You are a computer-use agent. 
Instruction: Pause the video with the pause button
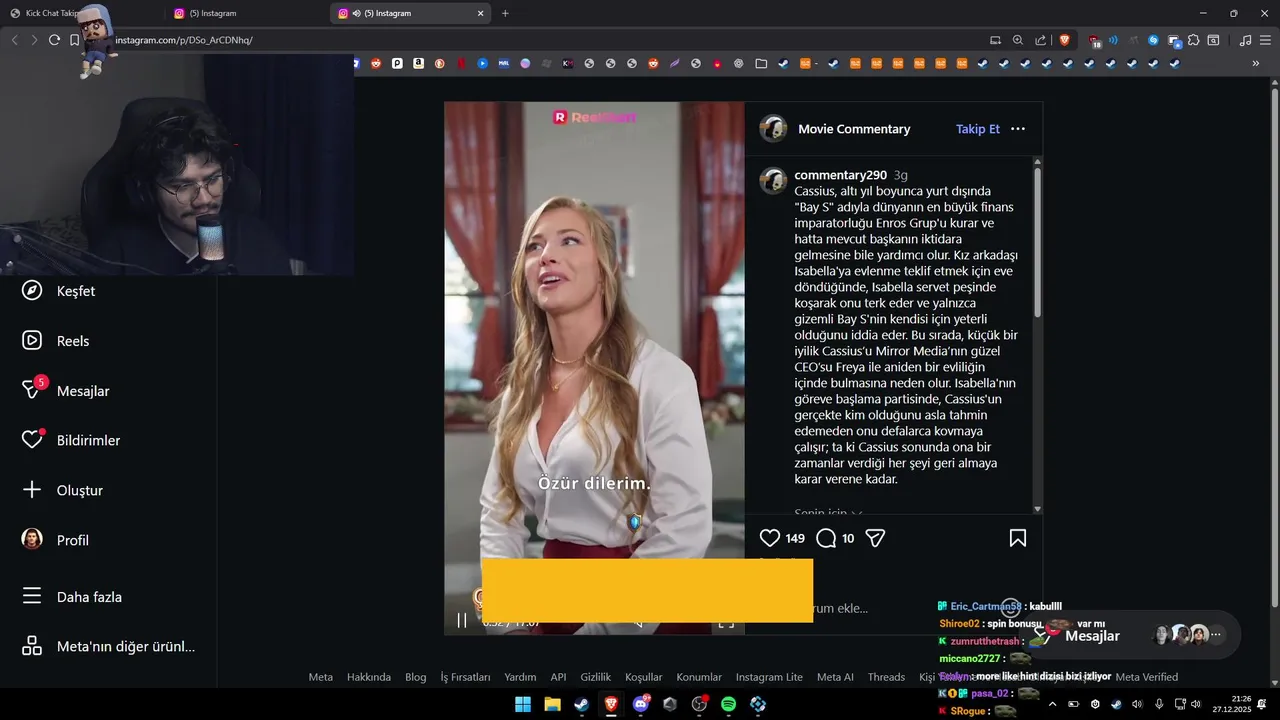click(462, 621)
